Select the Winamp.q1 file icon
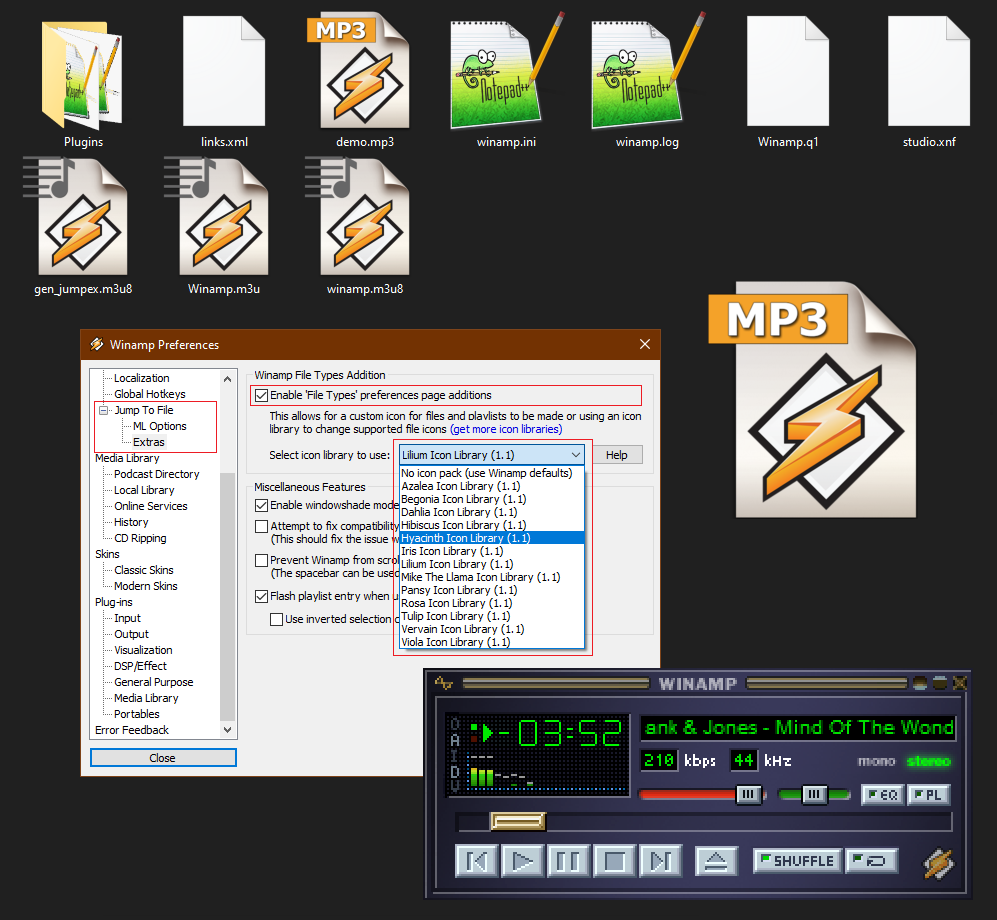Viewport: 997px width, 920px height. click(788, 71)
